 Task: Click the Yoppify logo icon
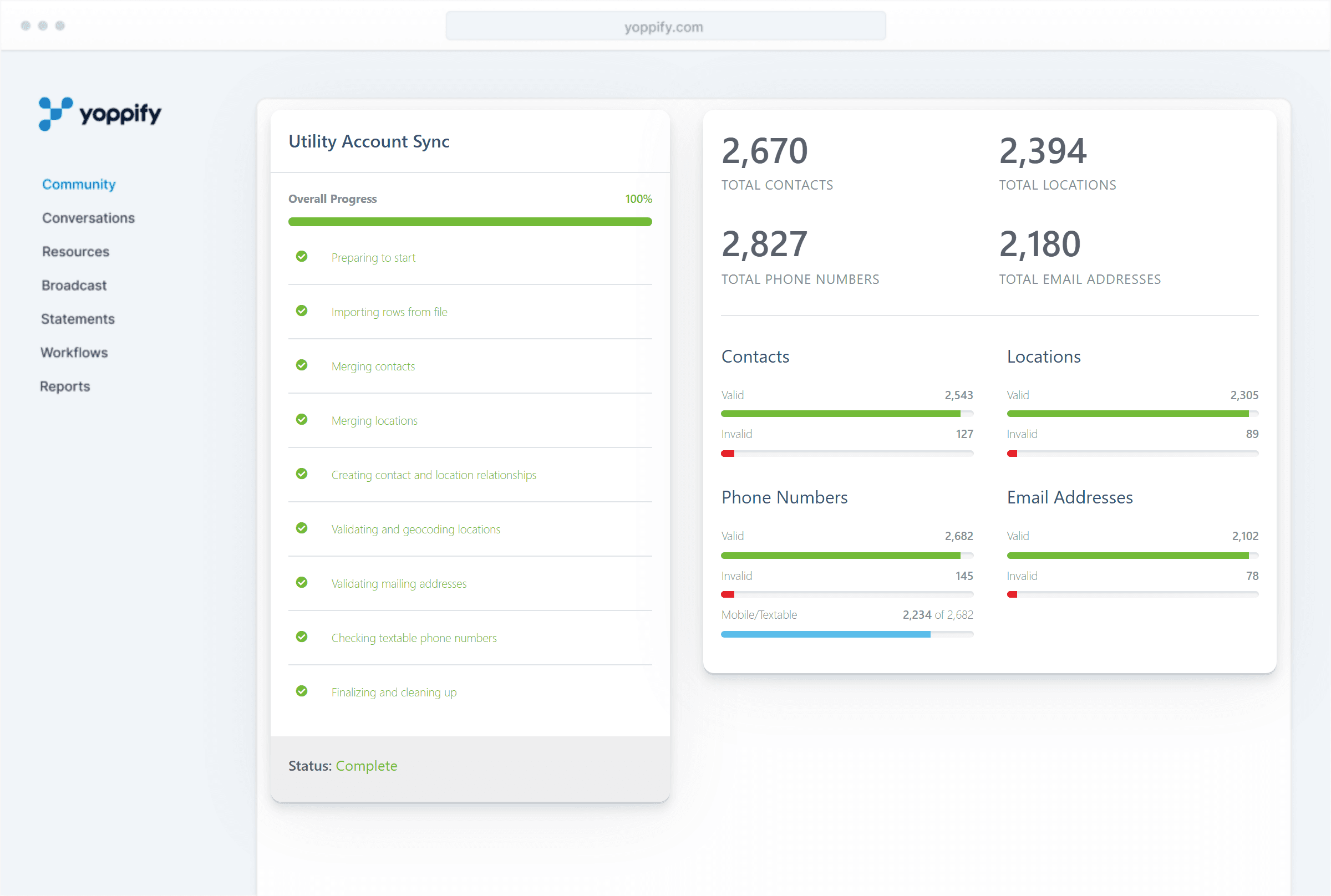(x=55, y=113)
